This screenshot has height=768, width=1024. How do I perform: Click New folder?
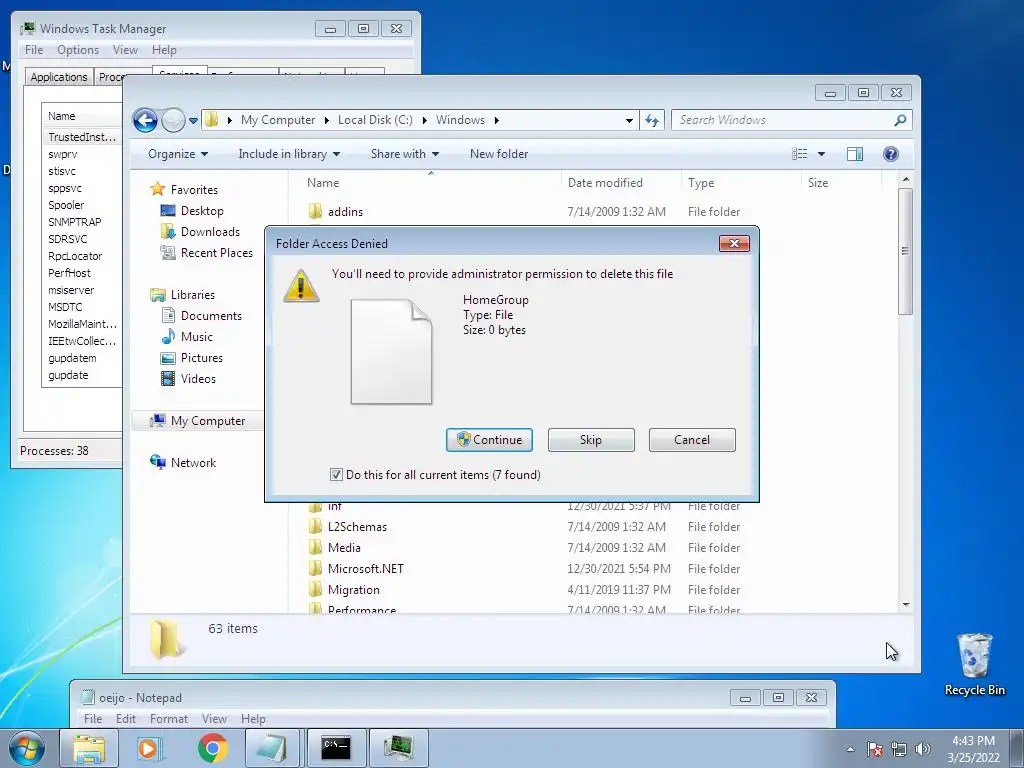click(x=499, y=154)
